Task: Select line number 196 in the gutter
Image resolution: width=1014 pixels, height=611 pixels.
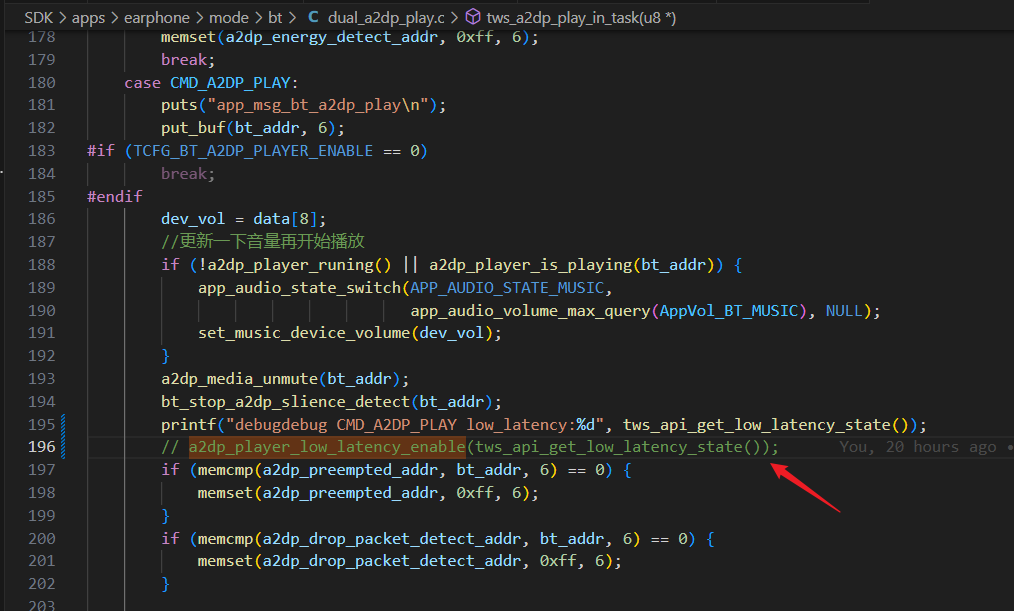Action: pos(41,447)
